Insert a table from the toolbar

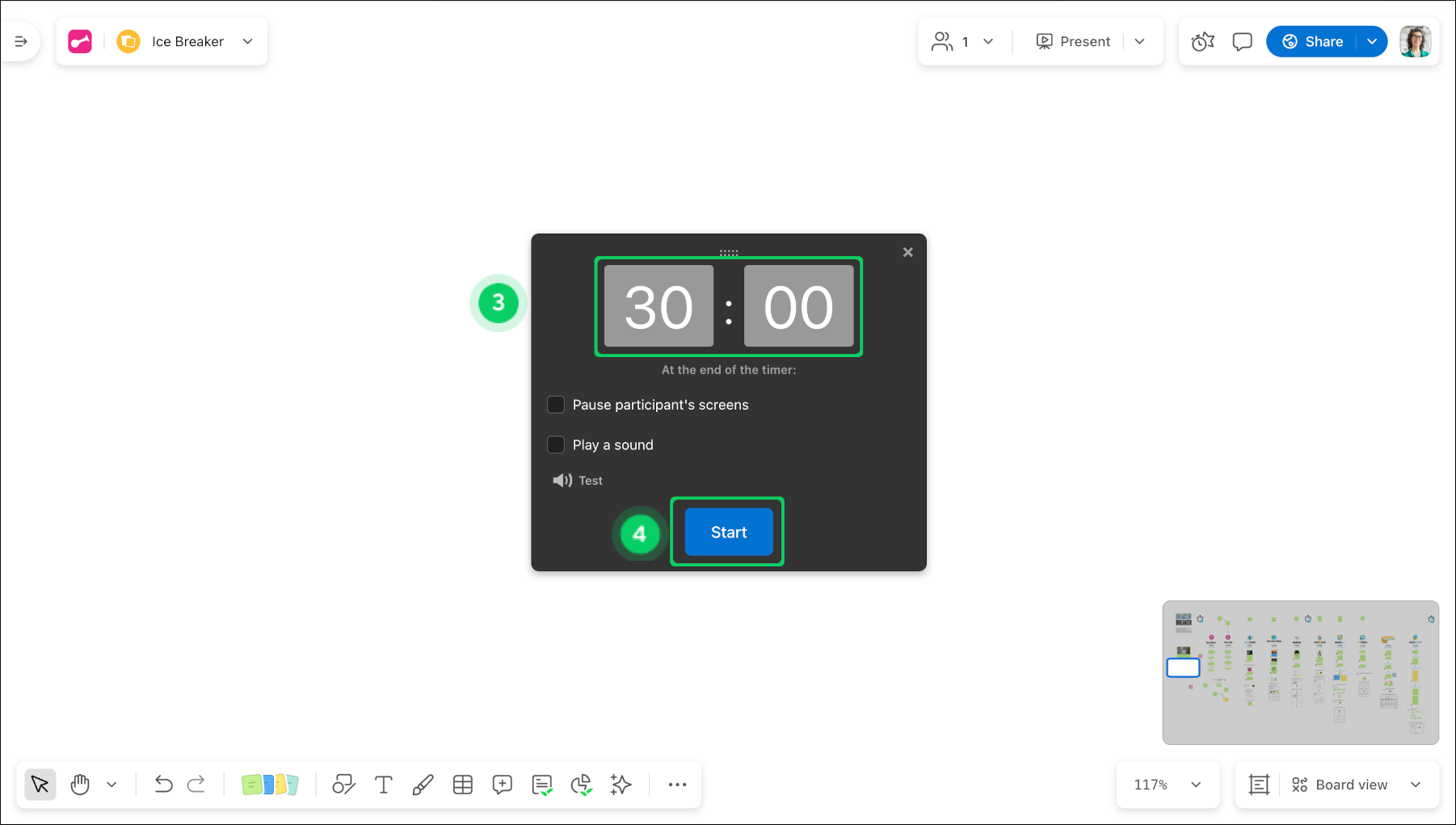click(463, 784)
